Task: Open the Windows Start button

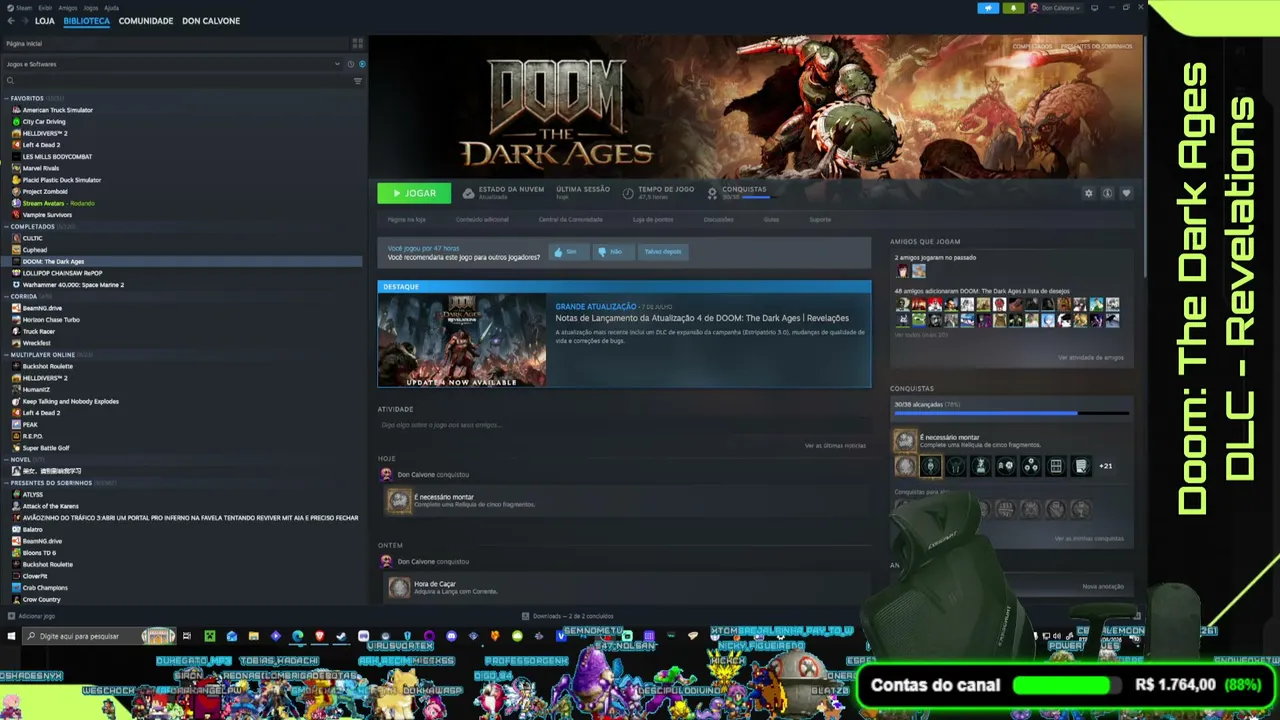Action: (x=12, y=636)
